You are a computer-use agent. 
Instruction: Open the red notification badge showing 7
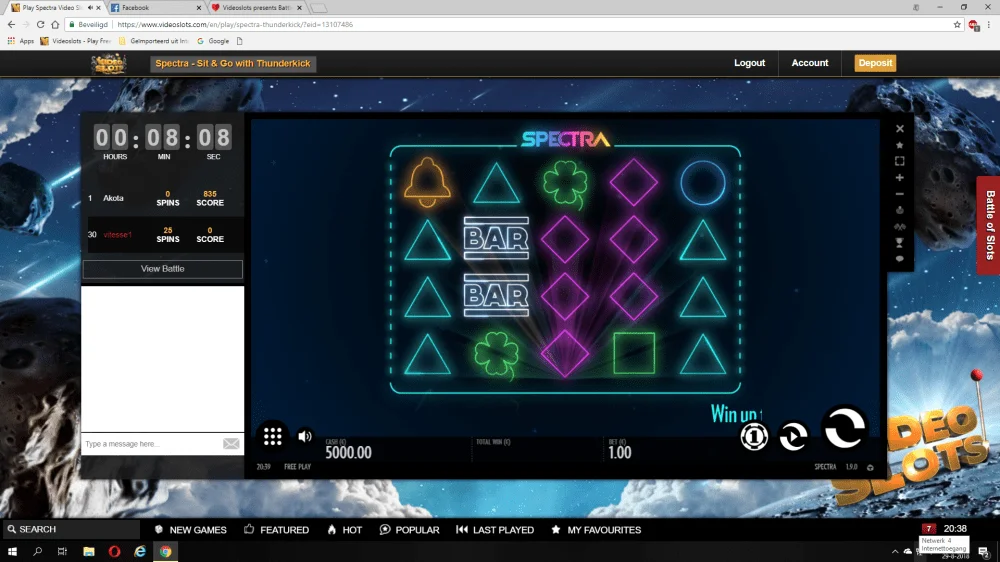(929, 529)
